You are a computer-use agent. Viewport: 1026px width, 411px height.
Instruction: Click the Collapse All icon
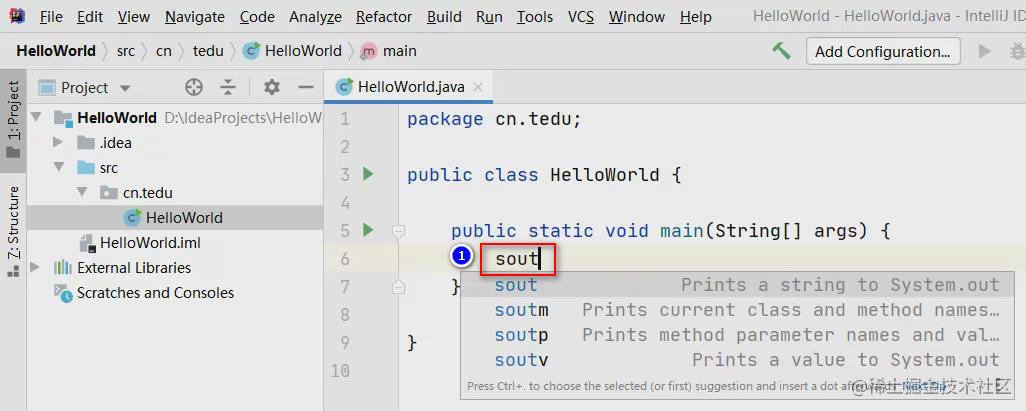(227, 87)
